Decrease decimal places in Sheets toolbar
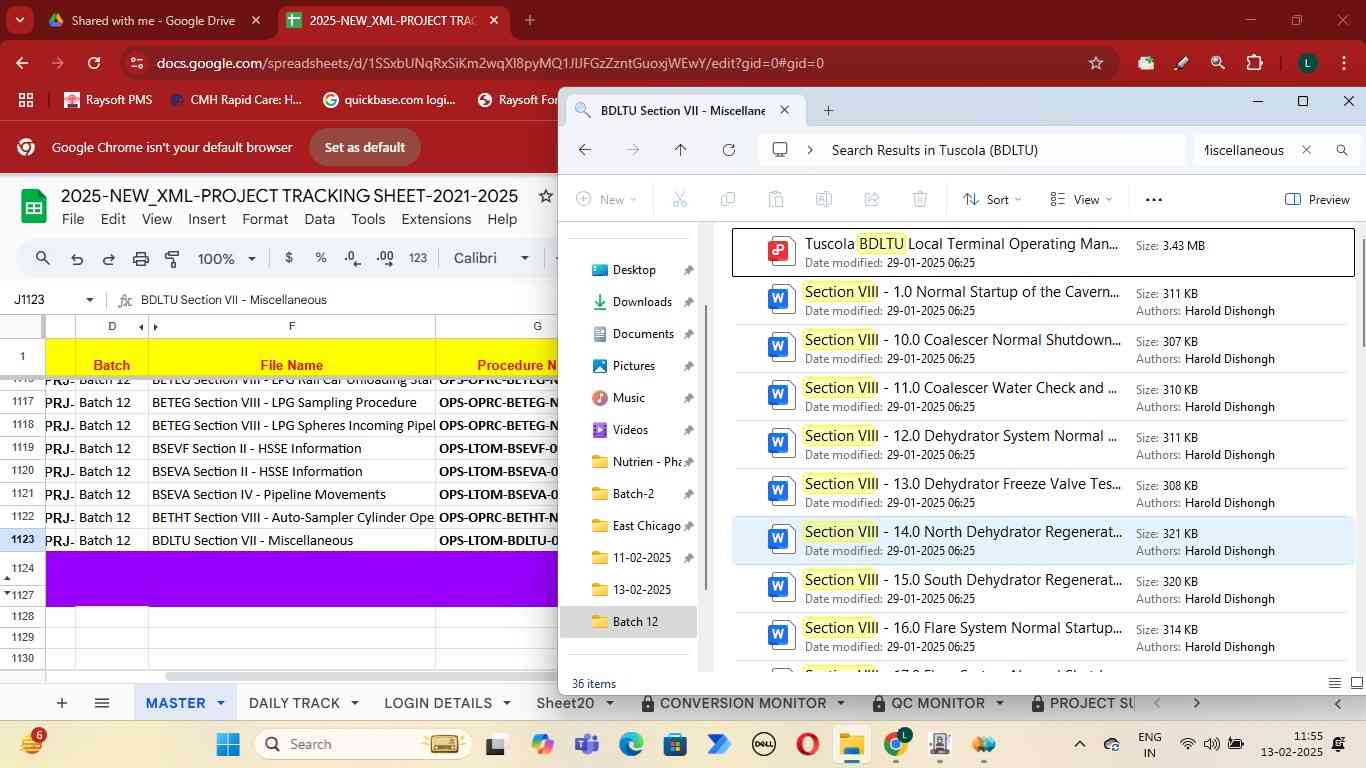Screen dimensions: 1366x768 (x=352, y=258)
